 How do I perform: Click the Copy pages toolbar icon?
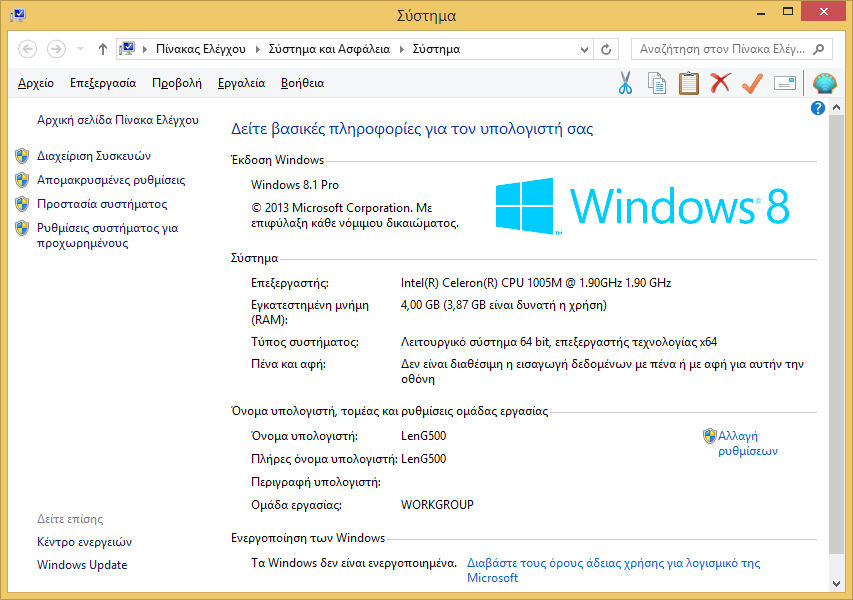[657, 83]
